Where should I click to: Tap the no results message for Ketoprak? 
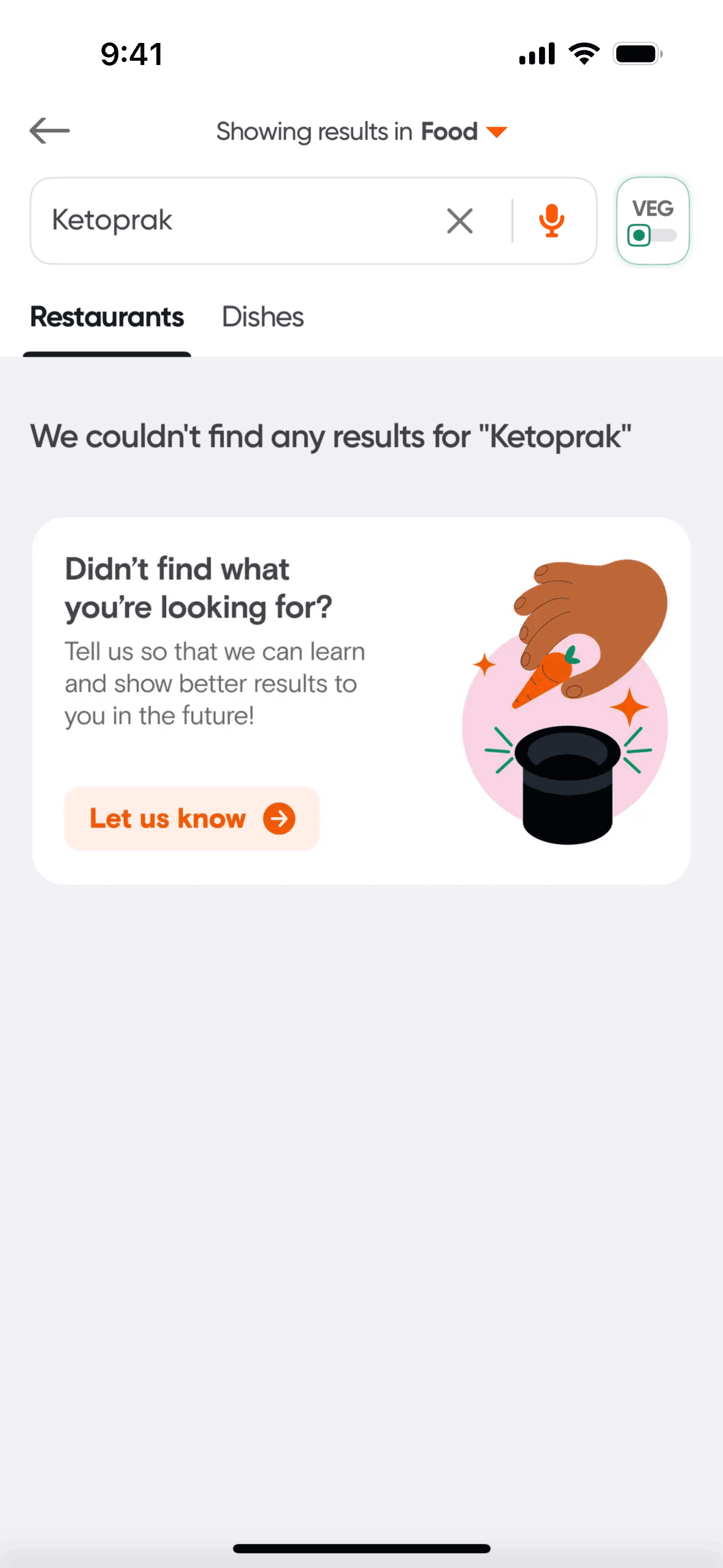coord(331,437)
